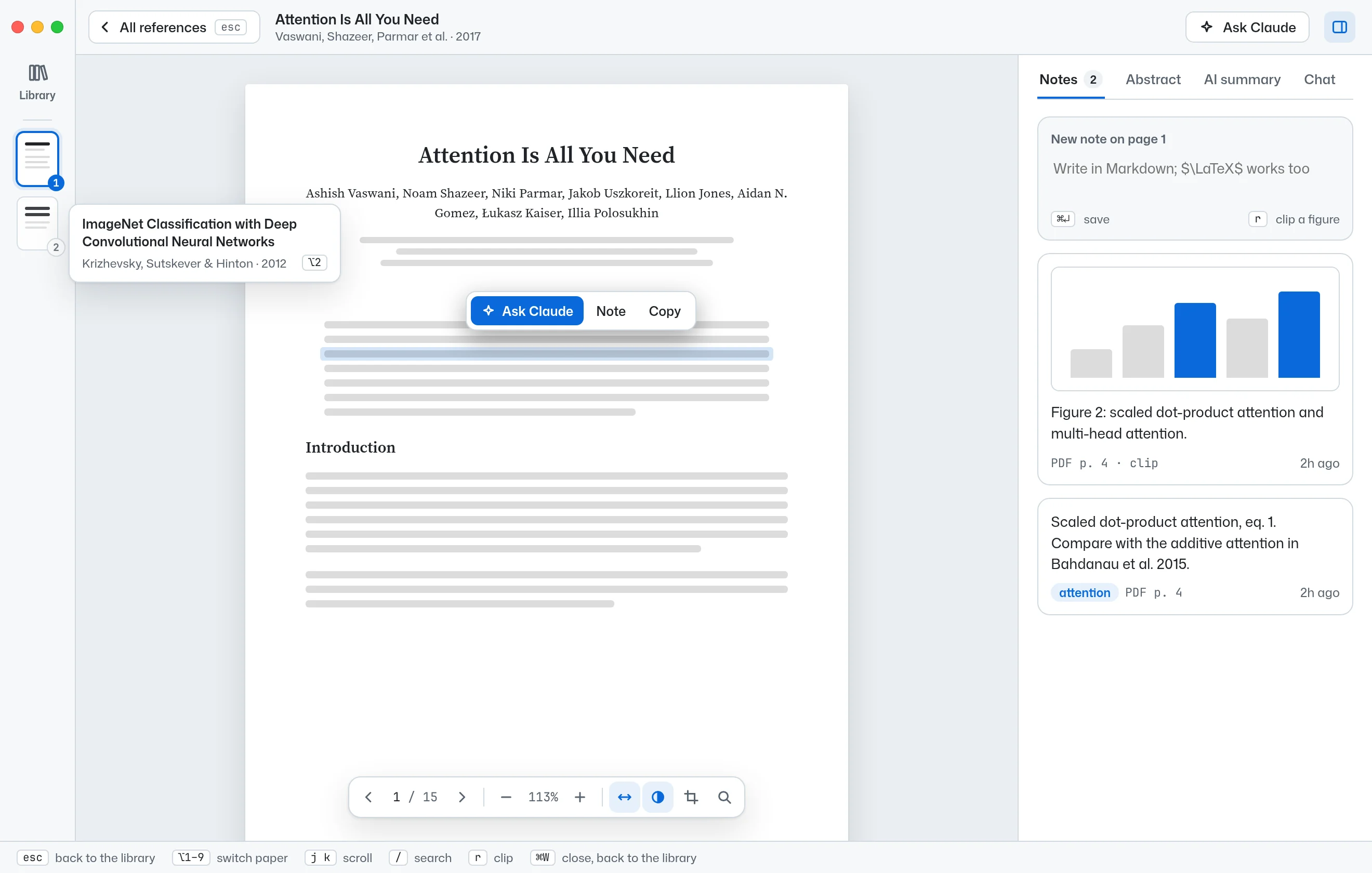This screenshot has height=873, width=1372.
Task: Click the highlighted line in the abstract
Action: pos(546,354)
